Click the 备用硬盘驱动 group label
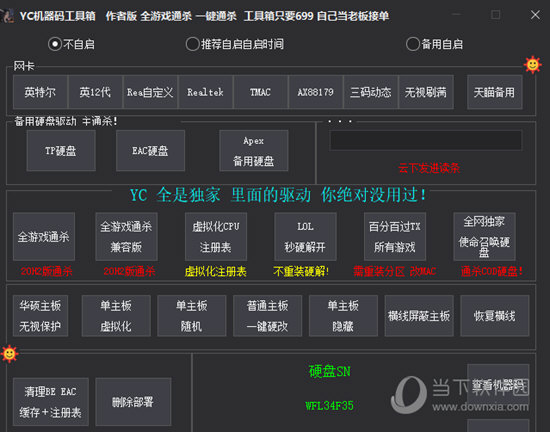The image size is (550, 432). click(x=66, y=121)
